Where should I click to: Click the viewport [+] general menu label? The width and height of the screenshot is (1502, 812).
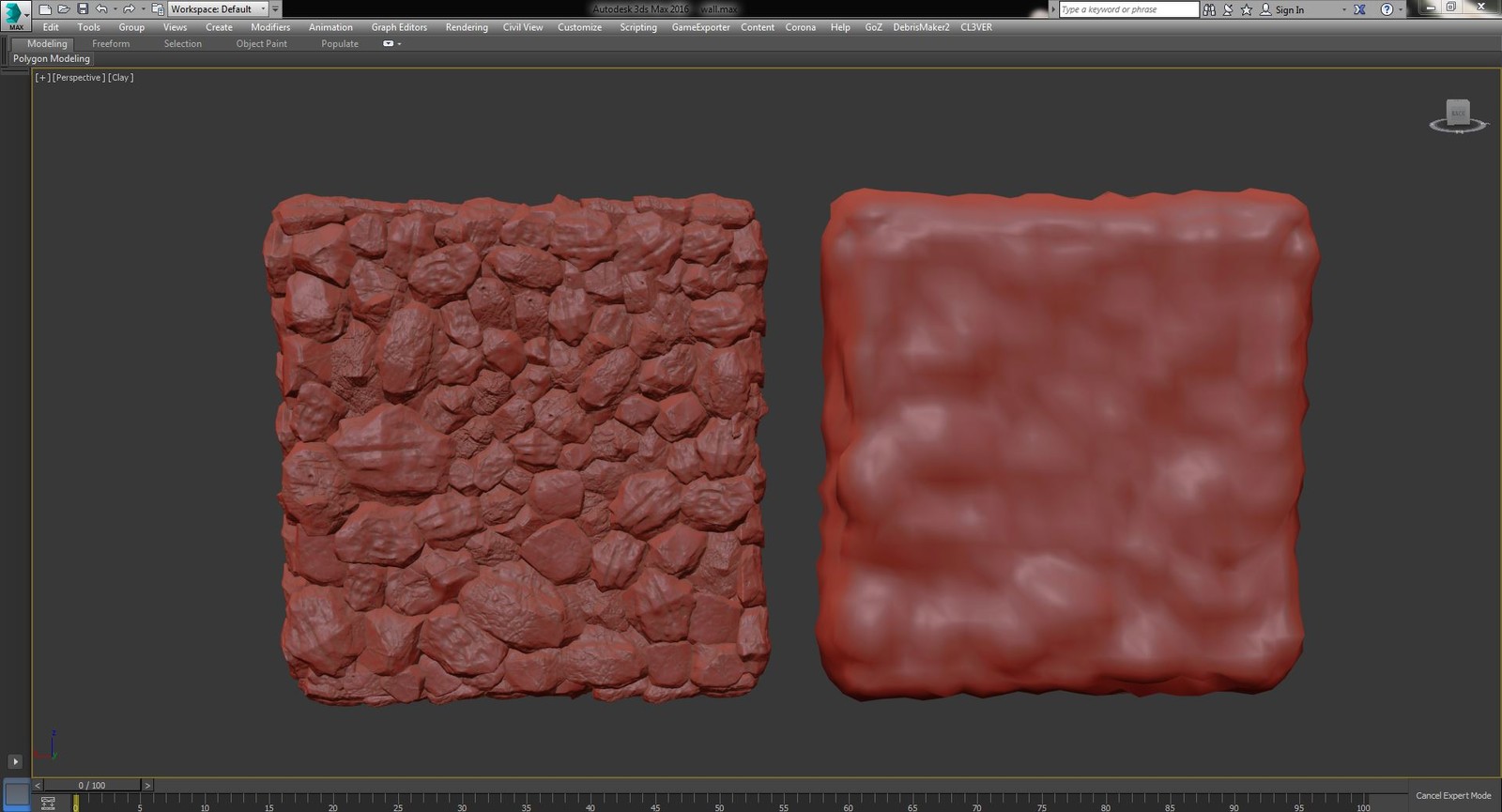pos(42,78)
